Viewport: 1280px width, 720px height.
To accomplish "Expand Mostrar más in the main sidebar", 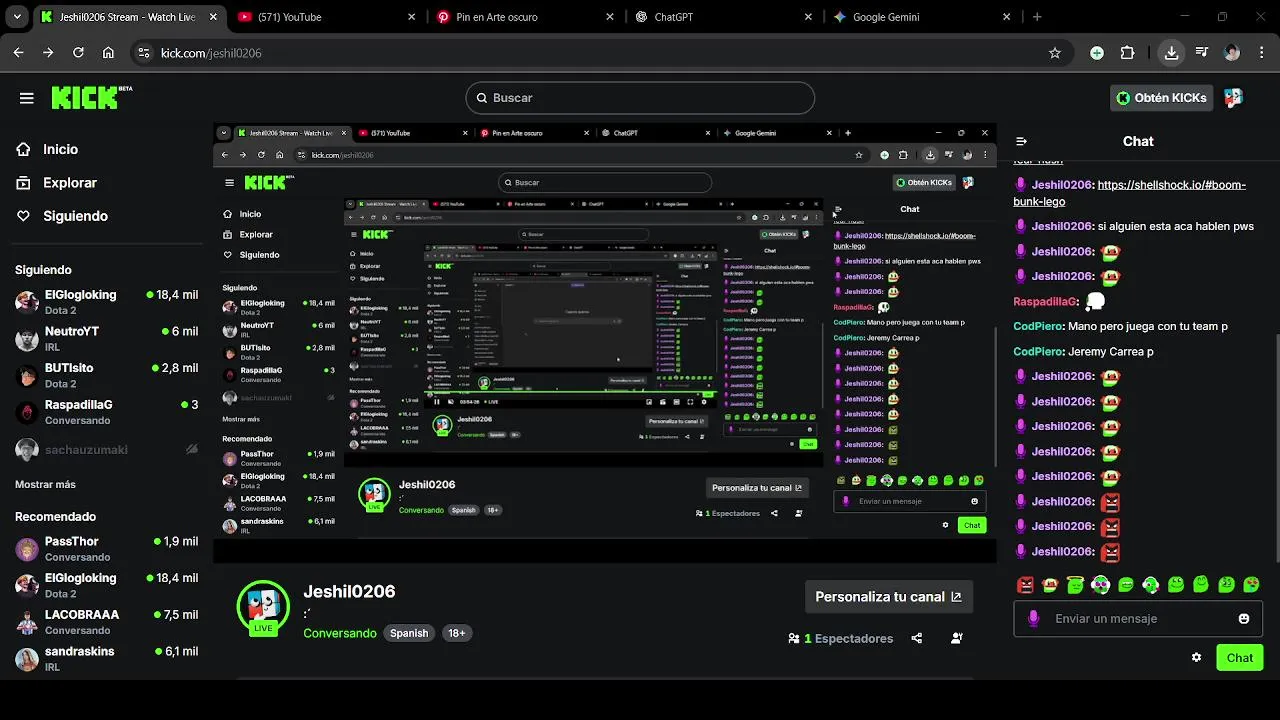I will pos(45,484).
